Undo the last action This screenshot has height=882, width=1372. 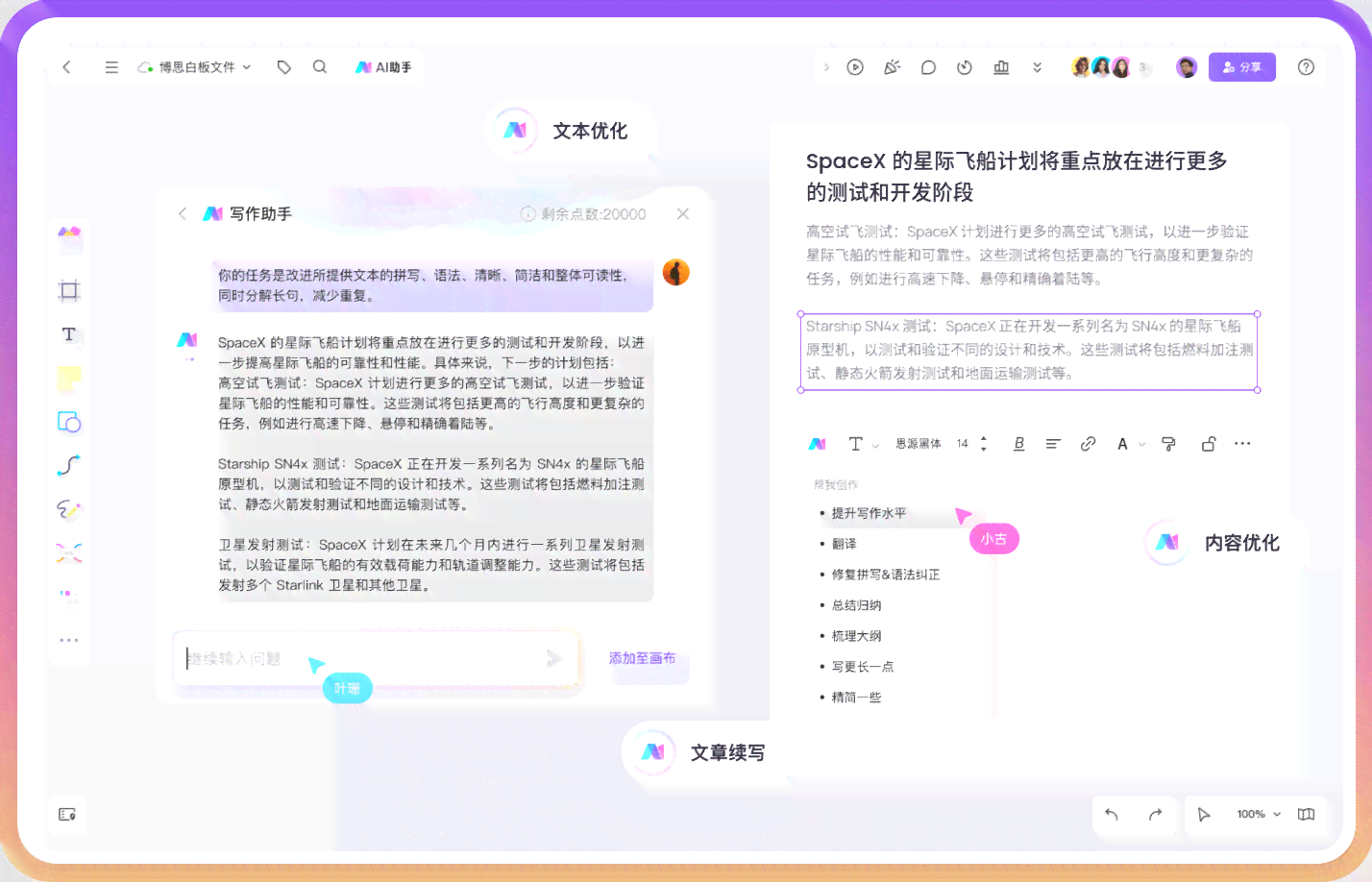click(x=1112, y=814)
